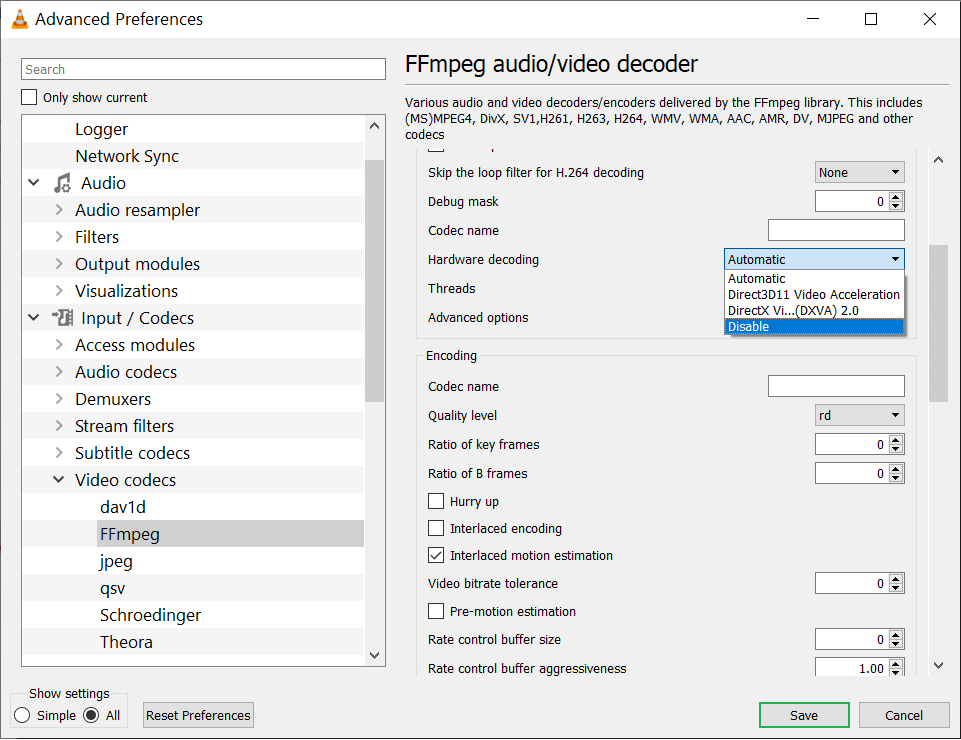Open the Quality level dropdown
The width and height of the screenshot is (961, 740).
pos(859,415)
